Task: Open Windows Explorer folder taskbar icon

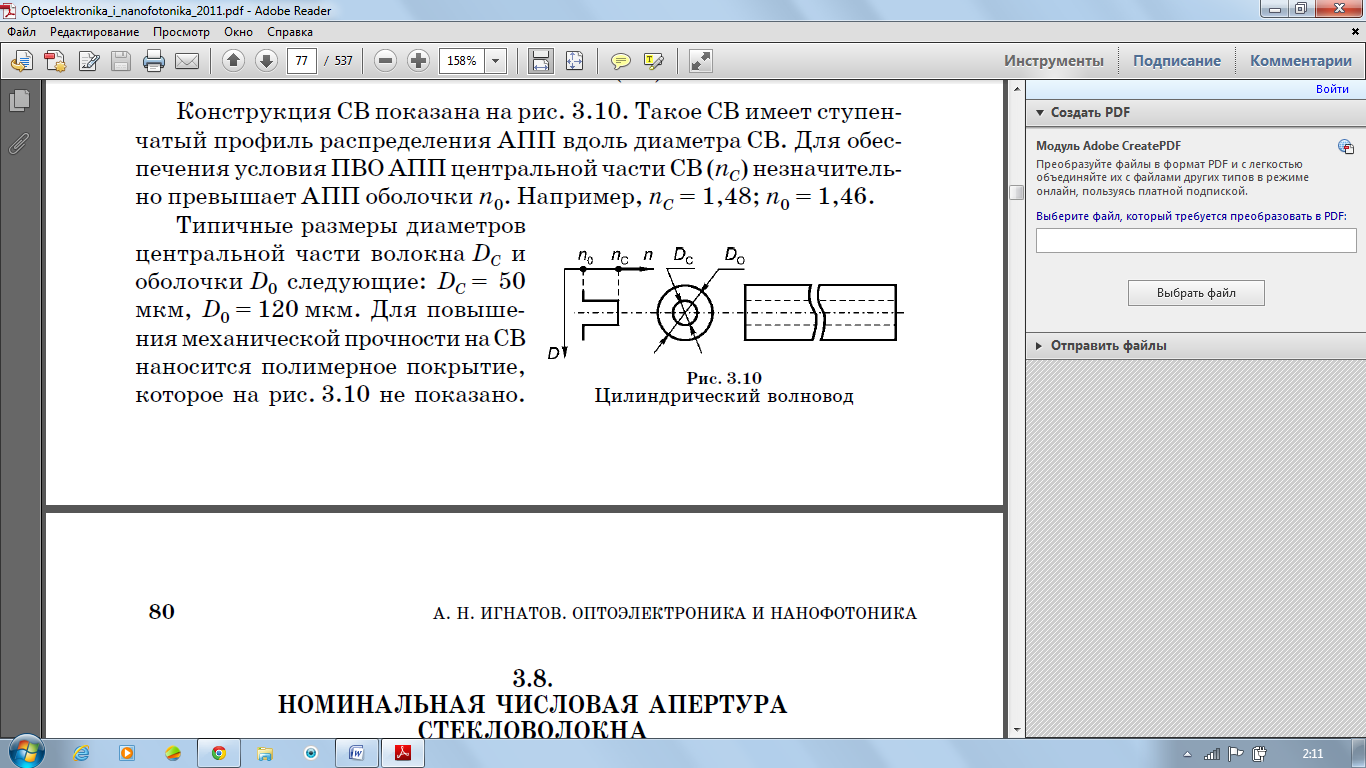Action: tap(265, 753)
